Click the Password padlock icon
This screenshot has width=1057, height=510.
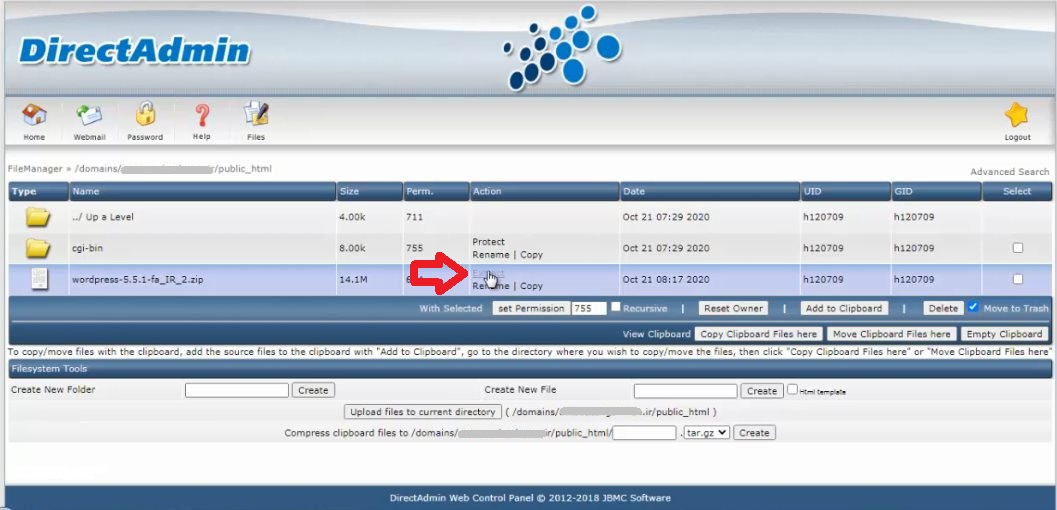[145, 114]
